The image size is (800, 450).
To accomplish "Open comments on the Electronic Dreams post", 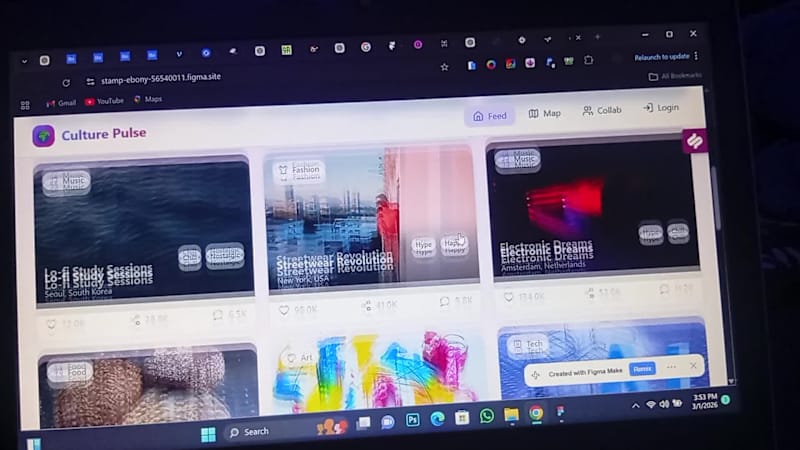I will (x=664, y=290).
